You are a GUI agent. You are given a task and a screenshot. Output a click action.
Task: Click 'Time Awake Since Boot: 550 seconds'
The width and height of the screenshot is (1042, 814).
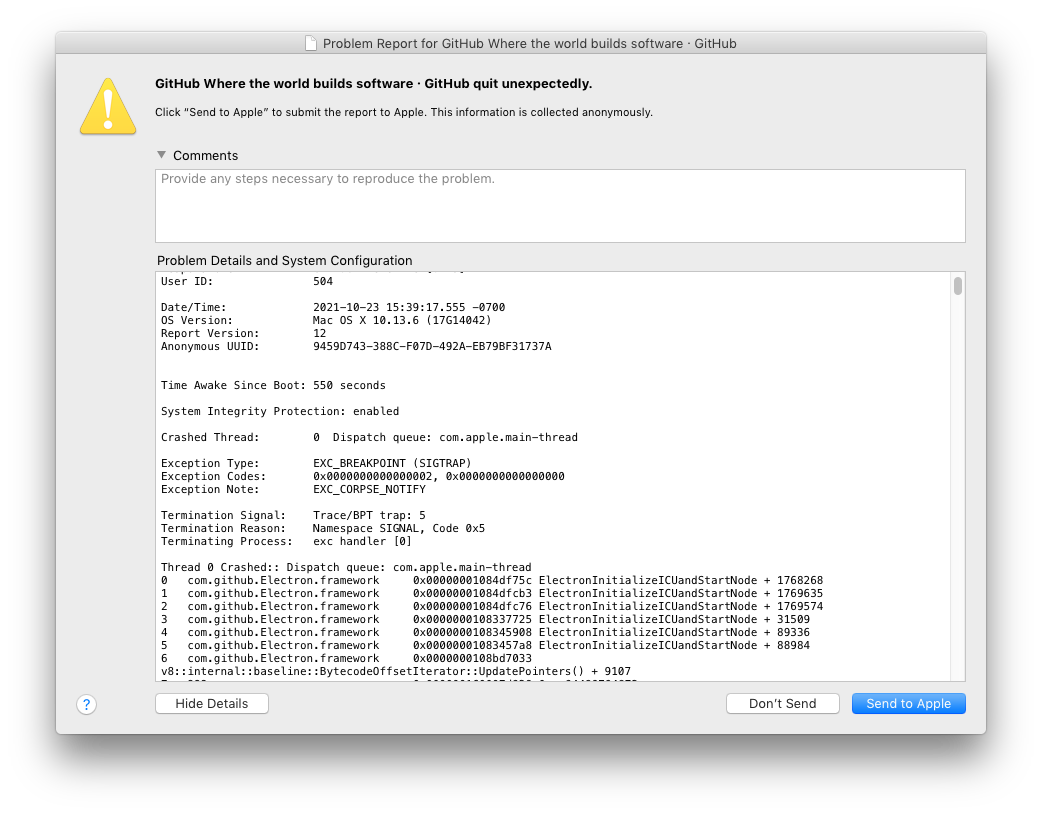pyautogui.click(x=273, y=385)
